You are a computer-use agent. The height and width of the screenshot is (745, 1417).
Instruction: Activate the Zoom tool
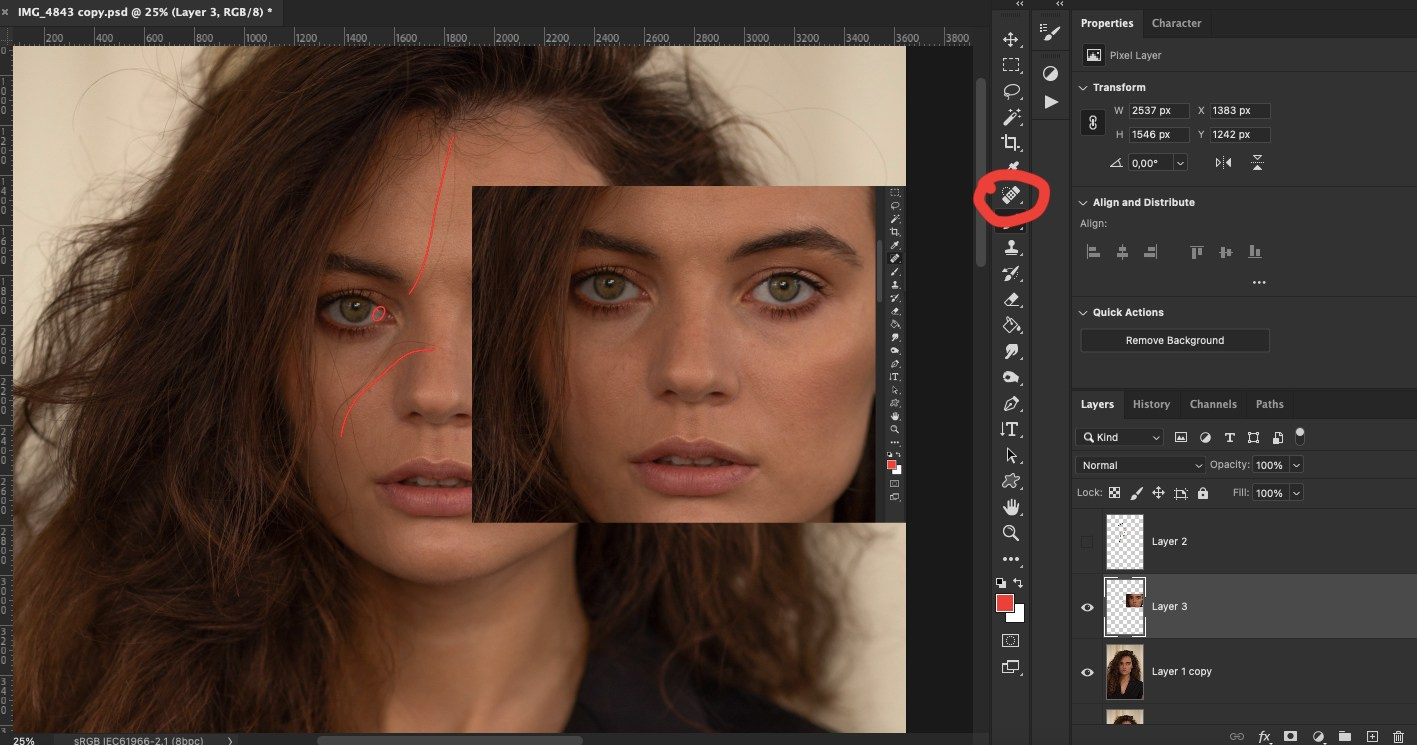1011,533
